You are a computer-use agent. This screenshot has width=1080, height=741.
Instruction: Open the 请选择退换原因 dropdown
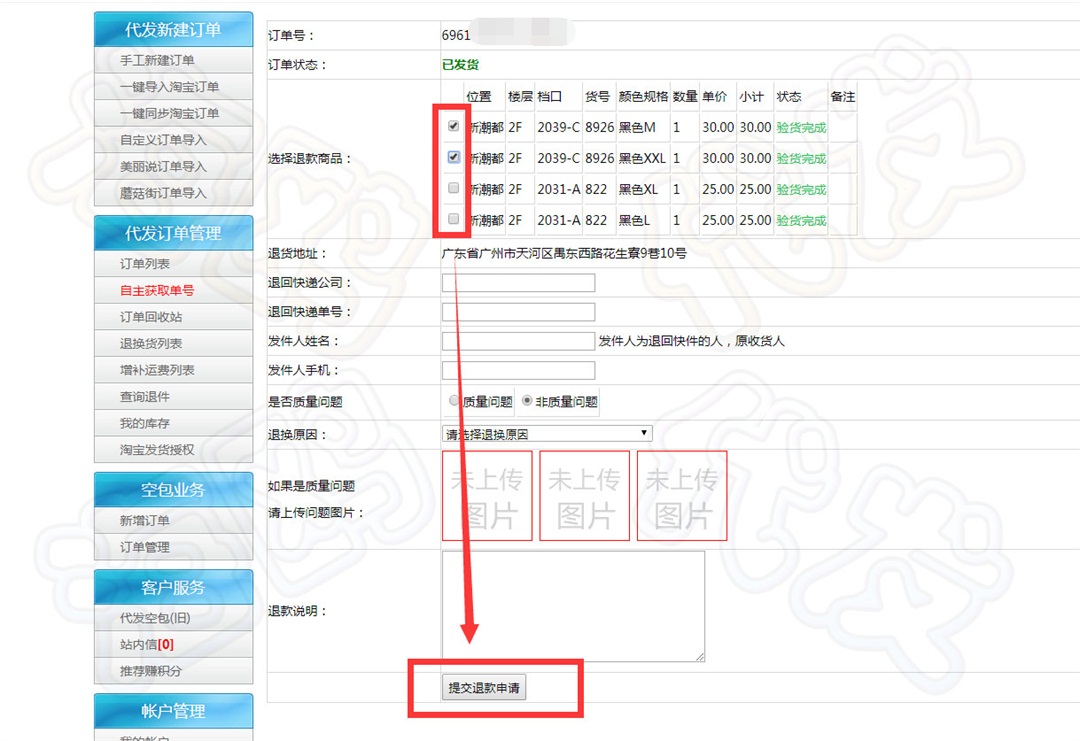[x=547, y=434]
